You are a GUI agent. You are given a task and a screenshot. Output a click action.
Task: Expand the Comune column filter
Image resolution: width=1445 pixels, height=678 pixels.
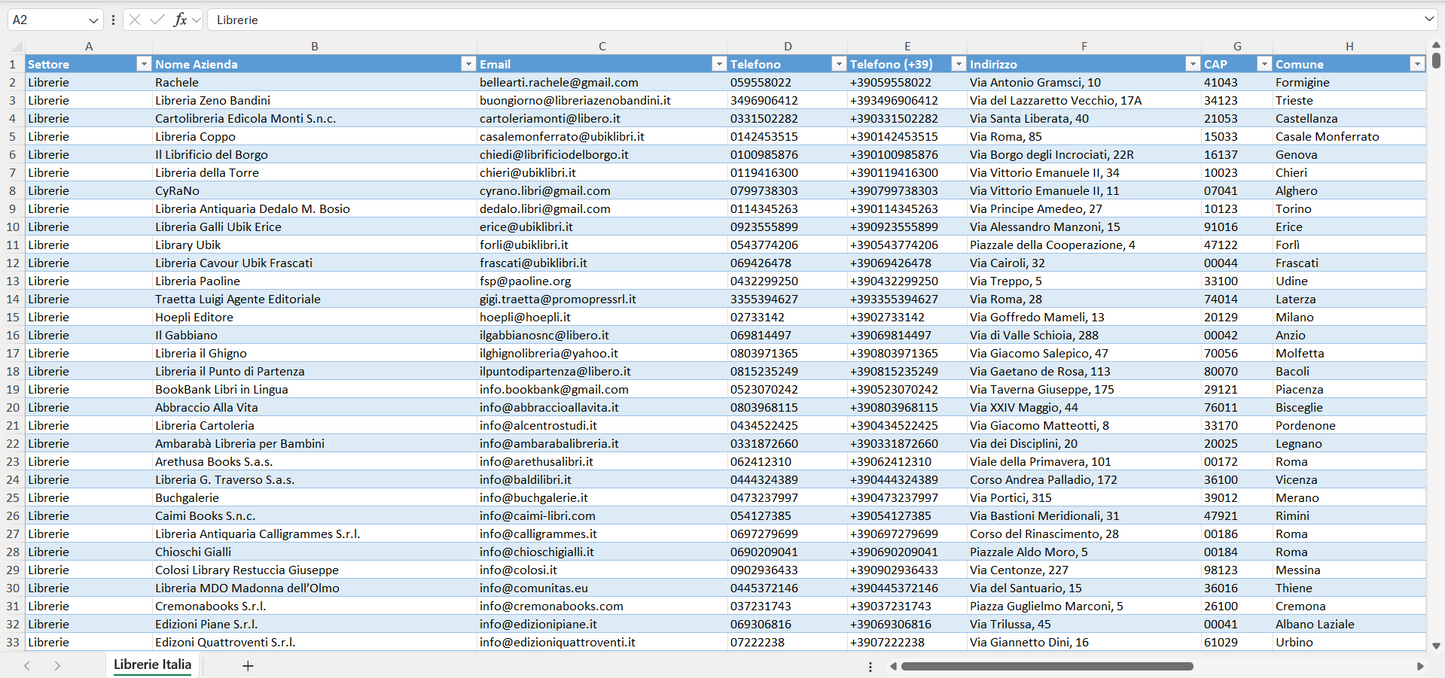[1416, 64]
